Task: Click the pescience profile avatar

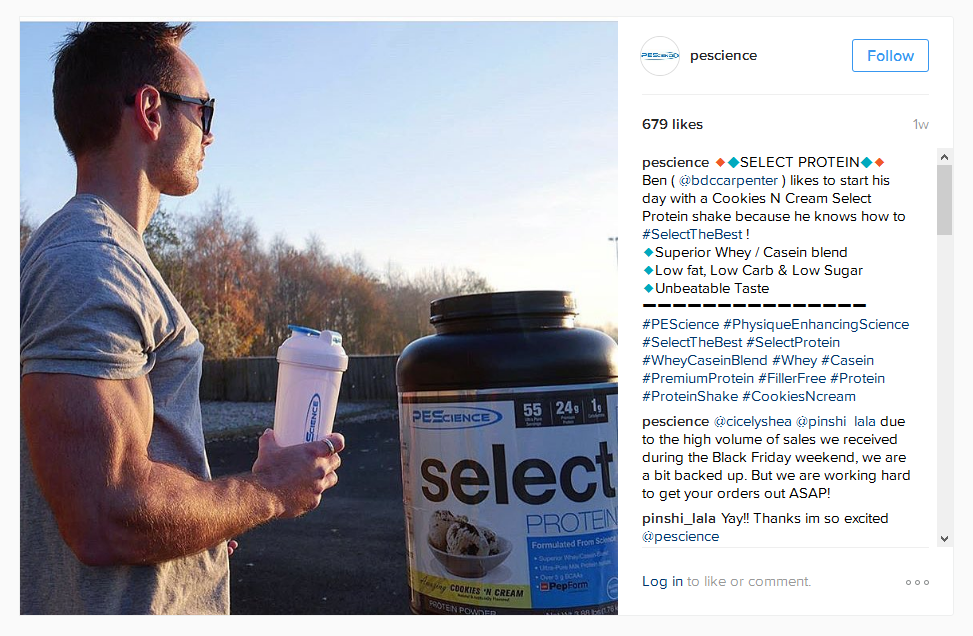Action: [660, 56]
